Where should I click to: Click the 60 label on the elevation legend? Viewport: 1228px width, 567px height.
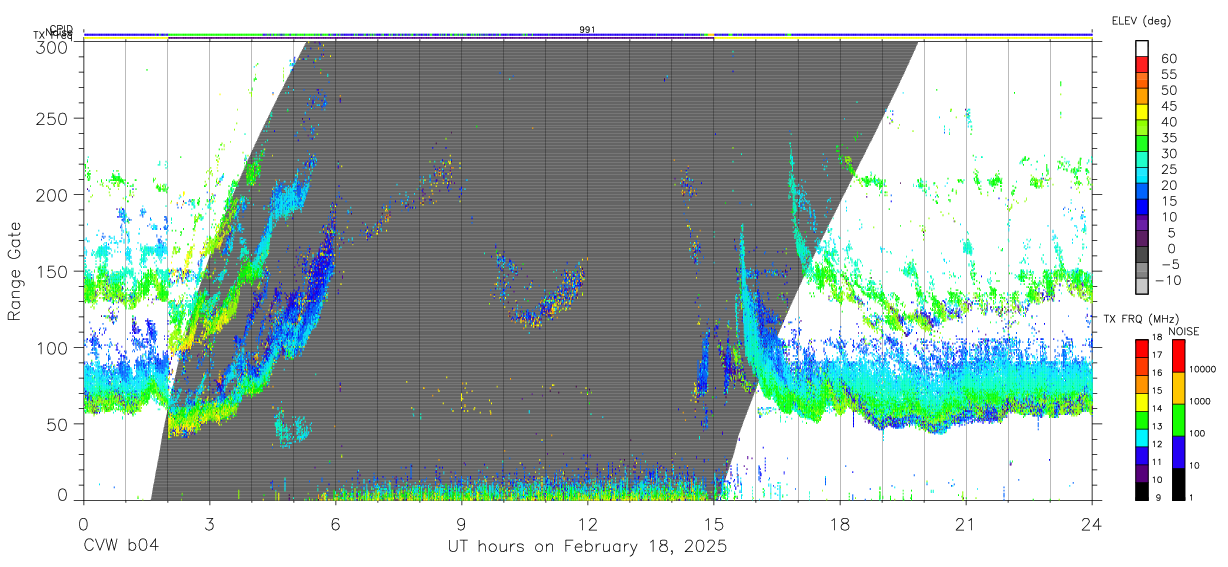1168,59
